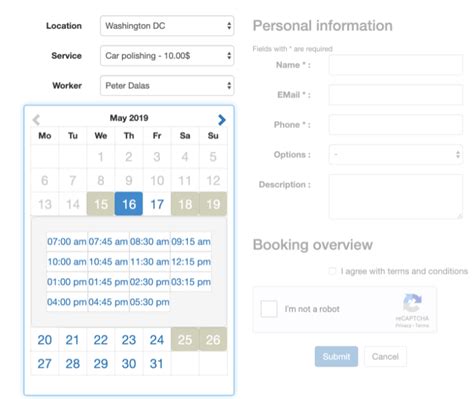Click into the Name input field
The image size is (474, 399).
click(x=396, y=65)
